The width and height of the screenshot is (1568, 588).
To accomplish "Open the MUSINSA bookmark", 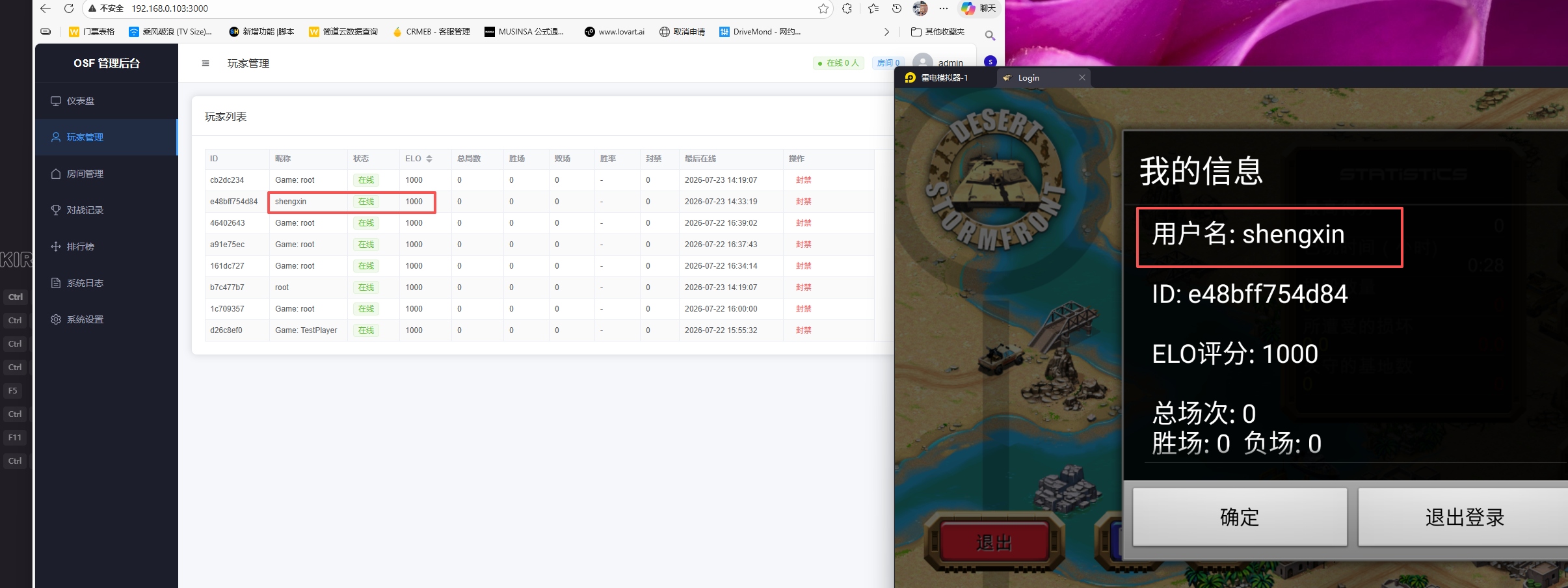I will pyautogui.click(x=524, y=32).
